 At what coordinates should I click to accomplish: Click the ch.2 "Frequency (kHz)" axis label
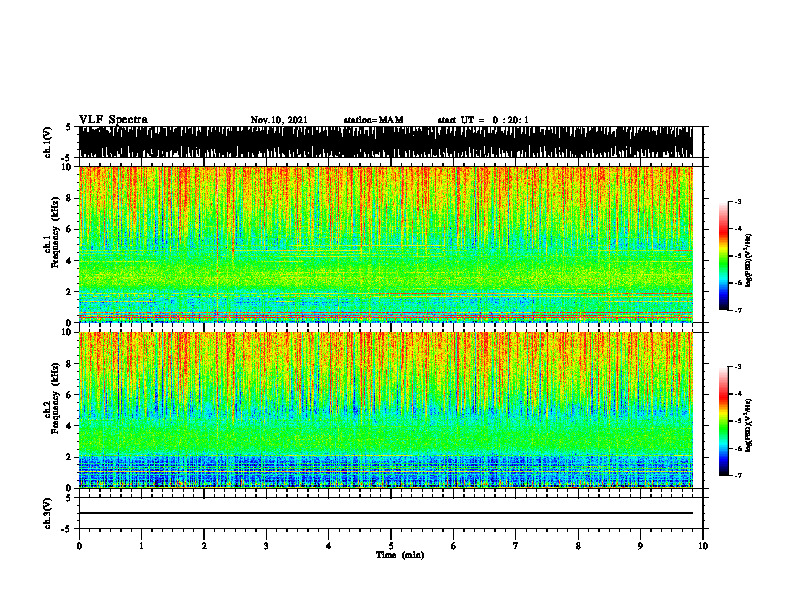click(55, 398)
